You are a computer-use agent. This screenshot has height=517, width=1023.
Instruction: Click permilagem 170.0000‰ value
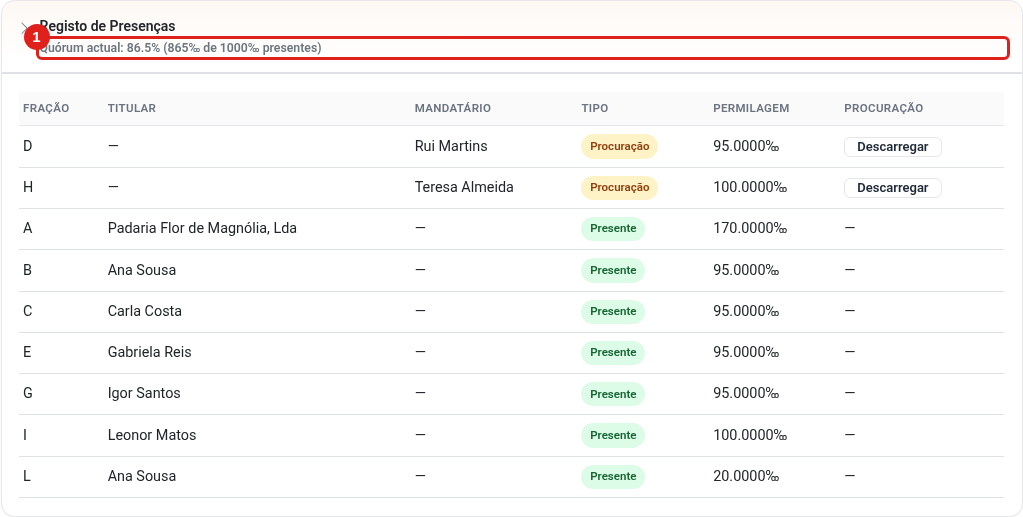pyautogui.click(x=750, y=228)
